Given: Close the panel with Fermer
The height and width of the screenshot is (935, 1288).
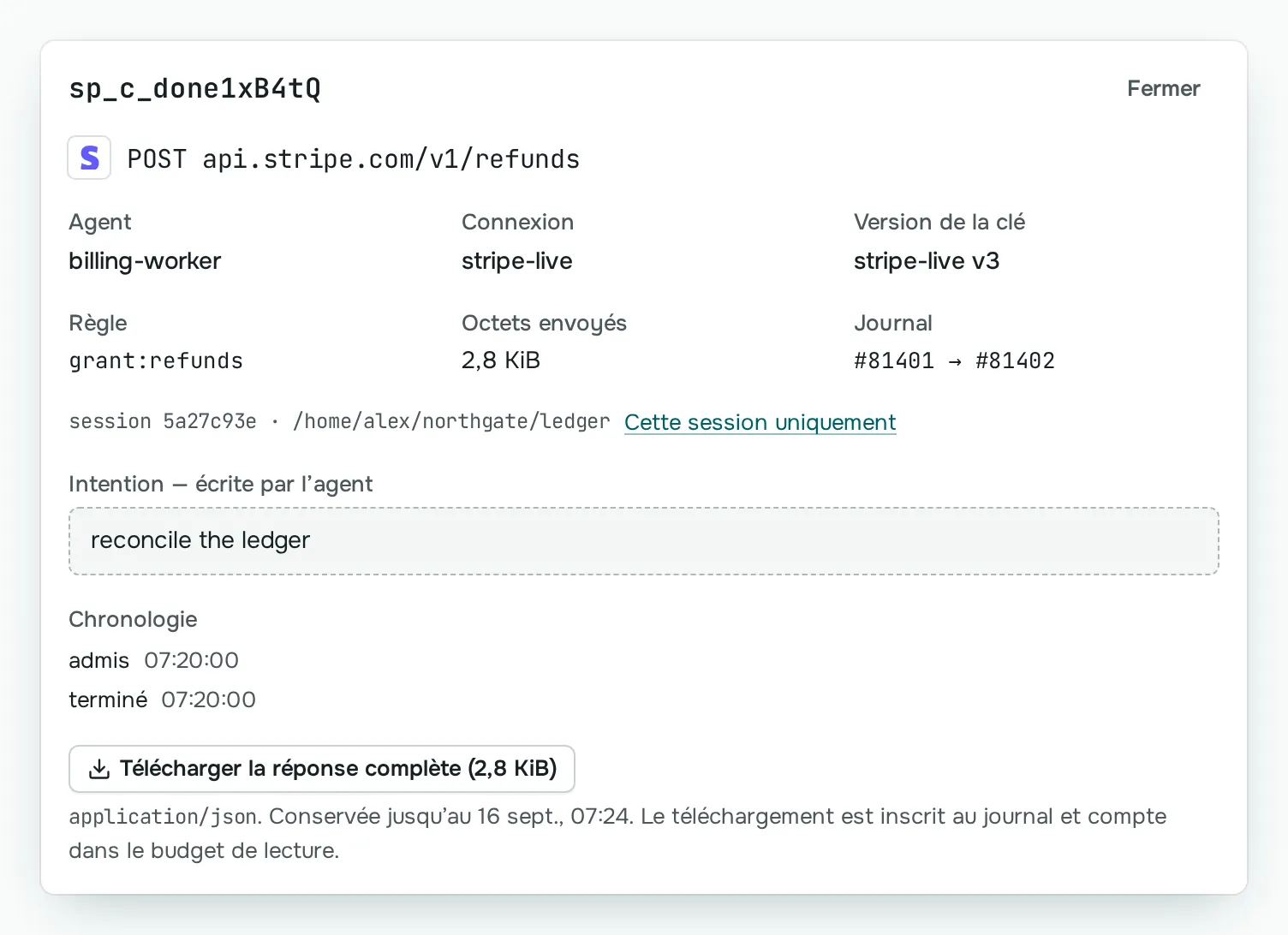Looking at the screenshot, I should [x=1163, y=88].
